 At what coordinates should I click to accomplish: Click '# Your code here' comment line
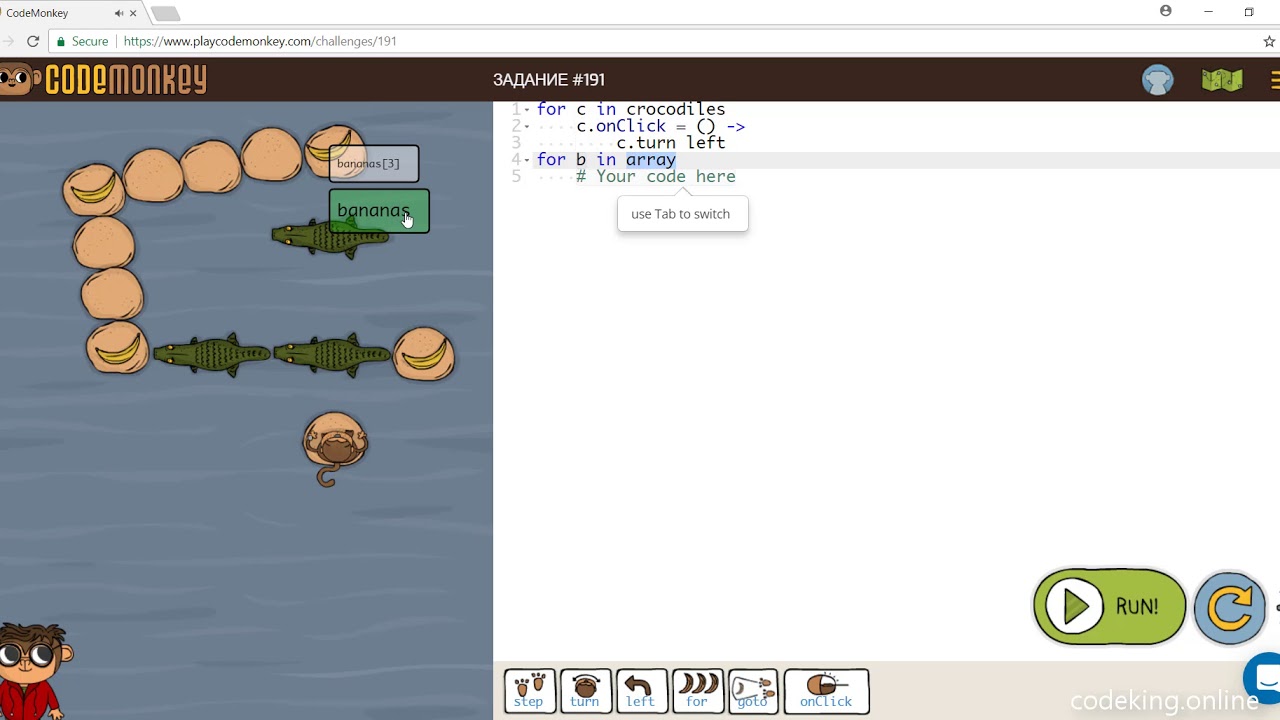[x=656, y=177]
